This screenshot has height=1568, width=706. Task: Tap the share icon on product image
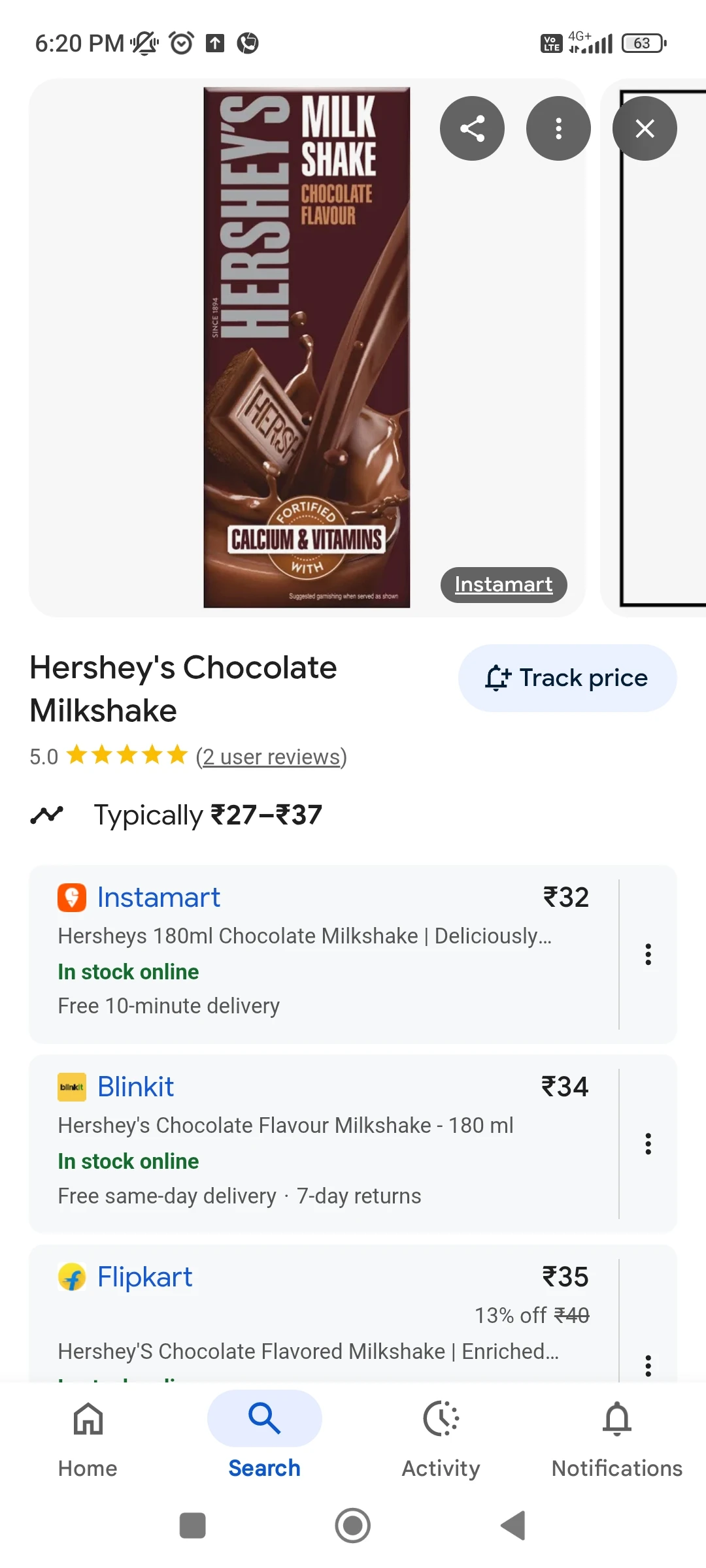pos(472,129)
